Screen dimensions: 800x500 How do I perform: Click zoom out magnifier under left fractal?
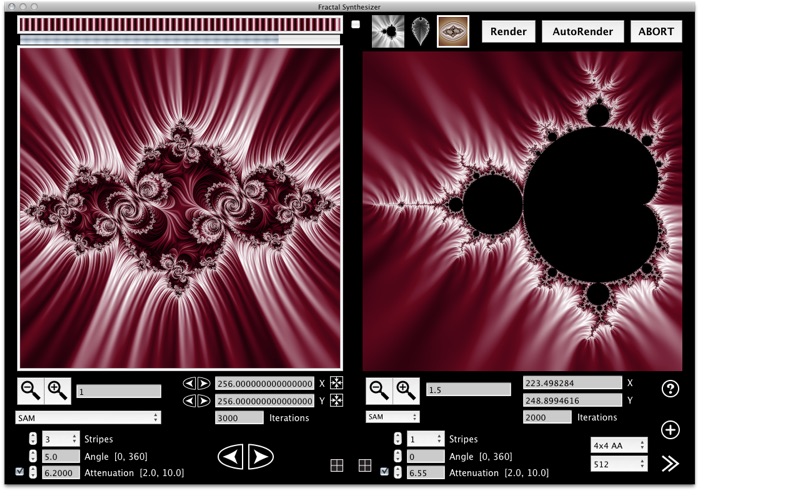[x=31, y=390]
